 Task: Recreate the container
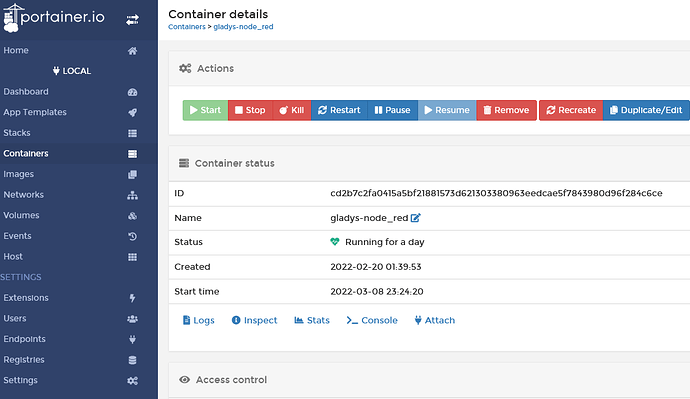coord(571,110)
